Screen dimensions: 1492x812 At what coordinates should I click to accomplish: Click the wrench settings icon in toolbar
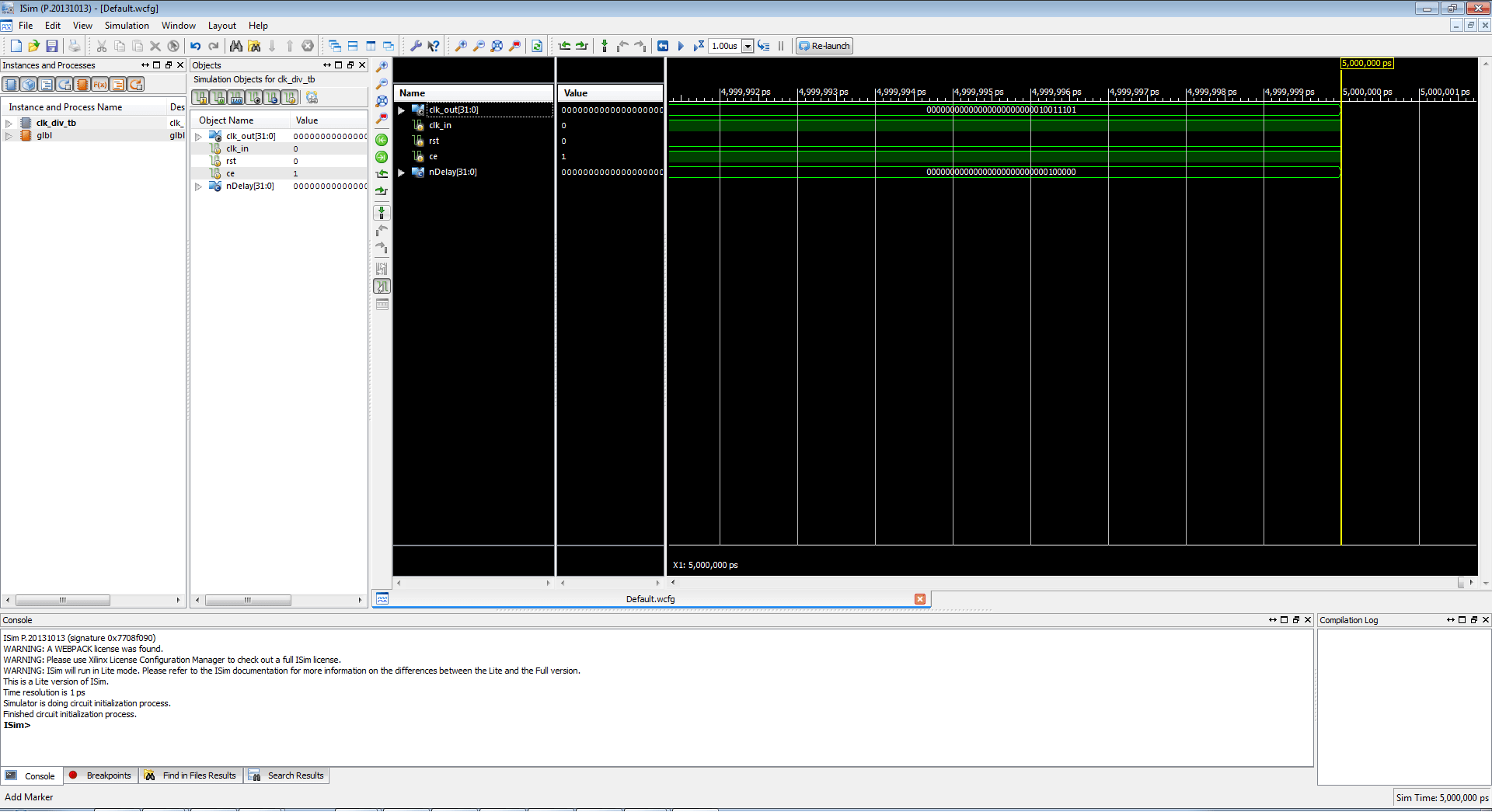click(x=416, y=46)
